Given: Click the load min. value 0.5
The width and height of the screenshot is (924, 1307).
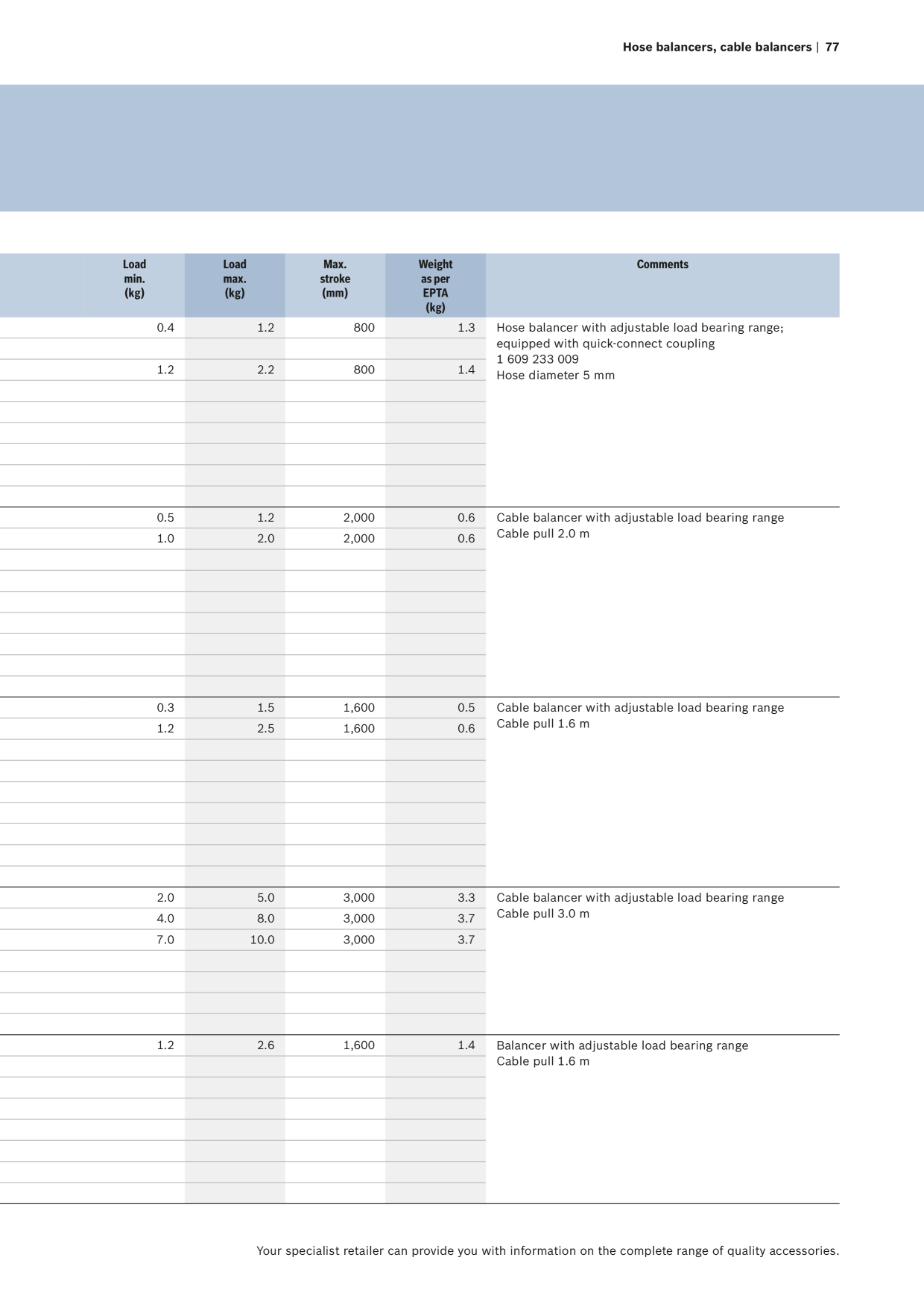Looking at the screenshot, I should (x=165, y=518).
